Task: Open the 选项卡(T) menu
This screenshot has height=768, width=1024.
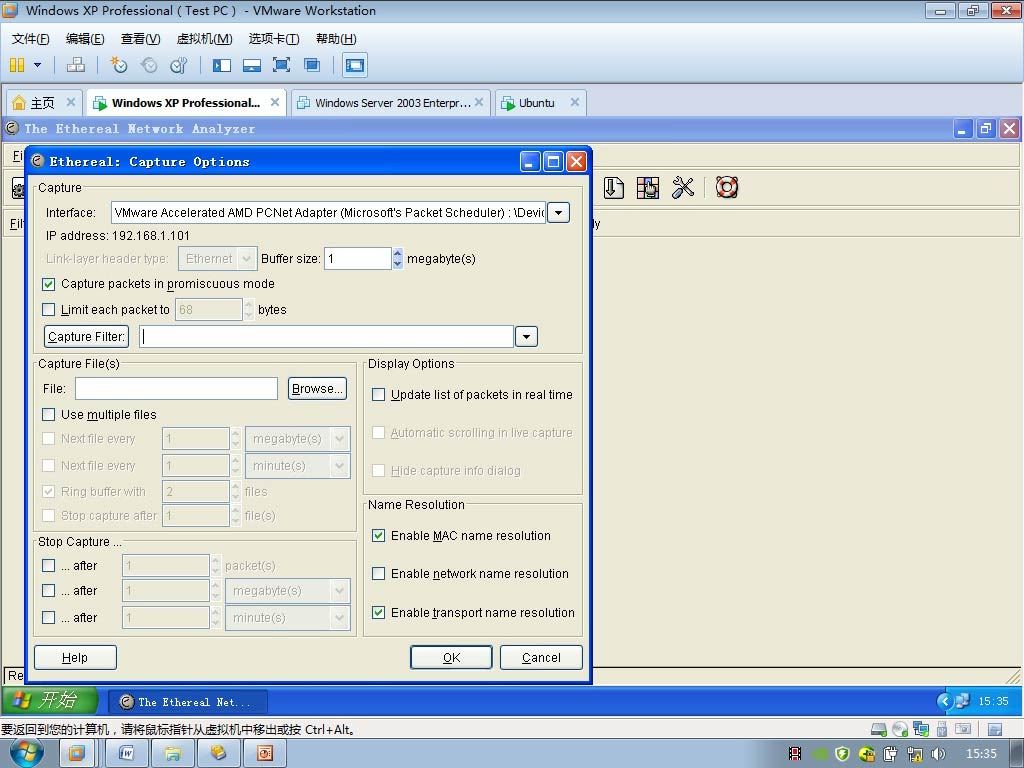Action: [274, 39]
